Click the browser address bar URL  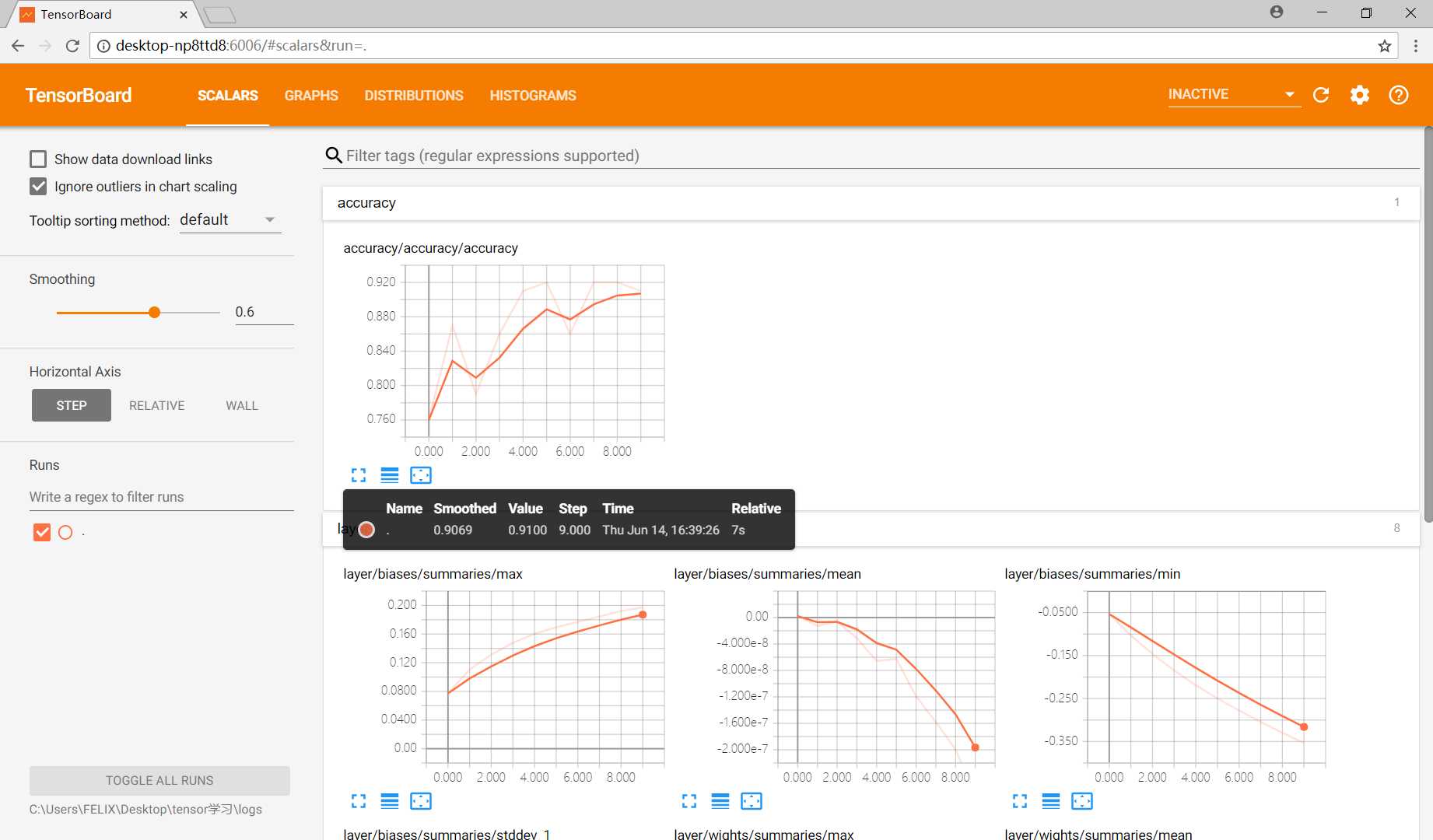coord(241,46)
